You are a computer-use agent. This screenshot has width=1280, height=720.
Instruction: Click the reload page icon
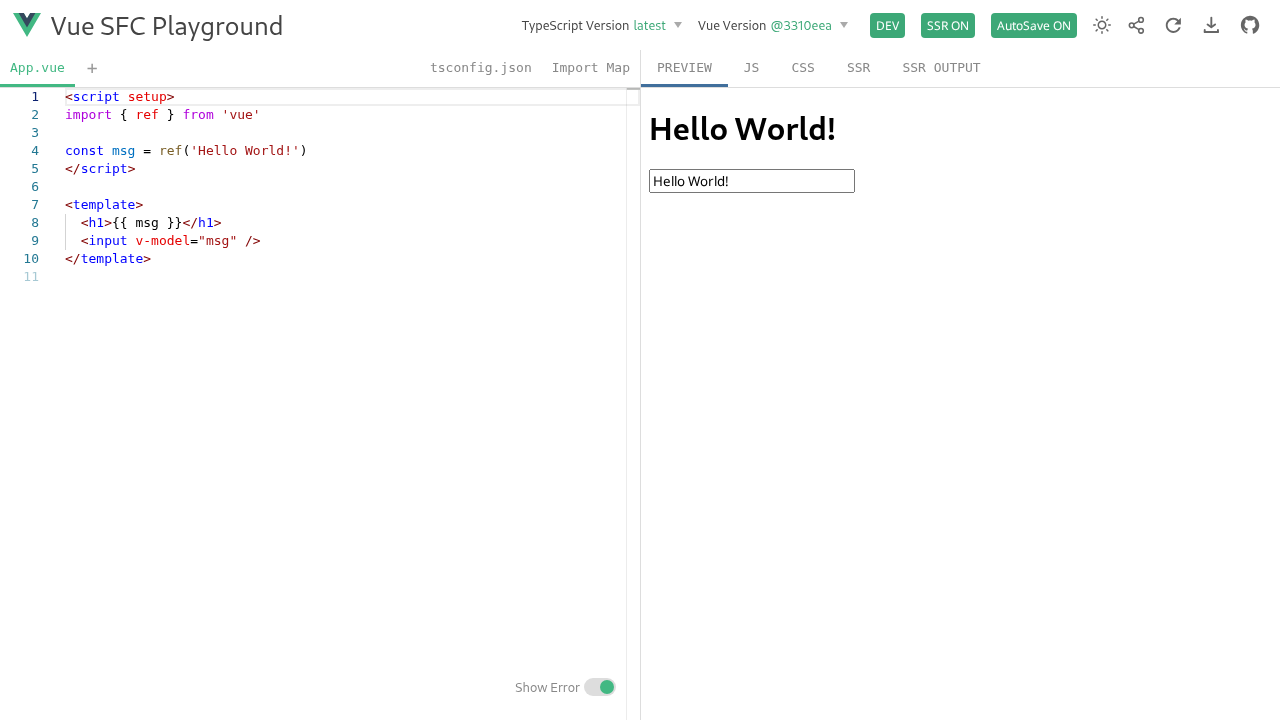click(x=1174, y=25)
